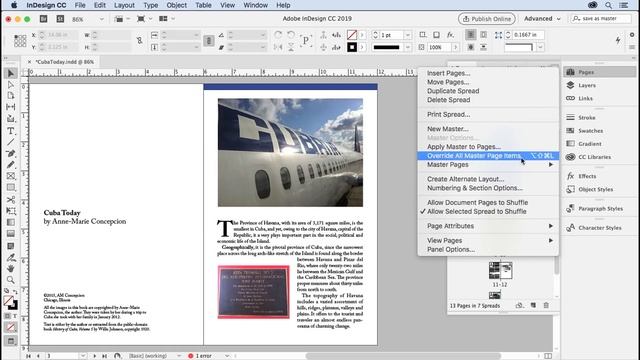This screenshot has height=360, width=640.
Task: Open the Advanced workspace switcher
Action: tap(542, 19)
